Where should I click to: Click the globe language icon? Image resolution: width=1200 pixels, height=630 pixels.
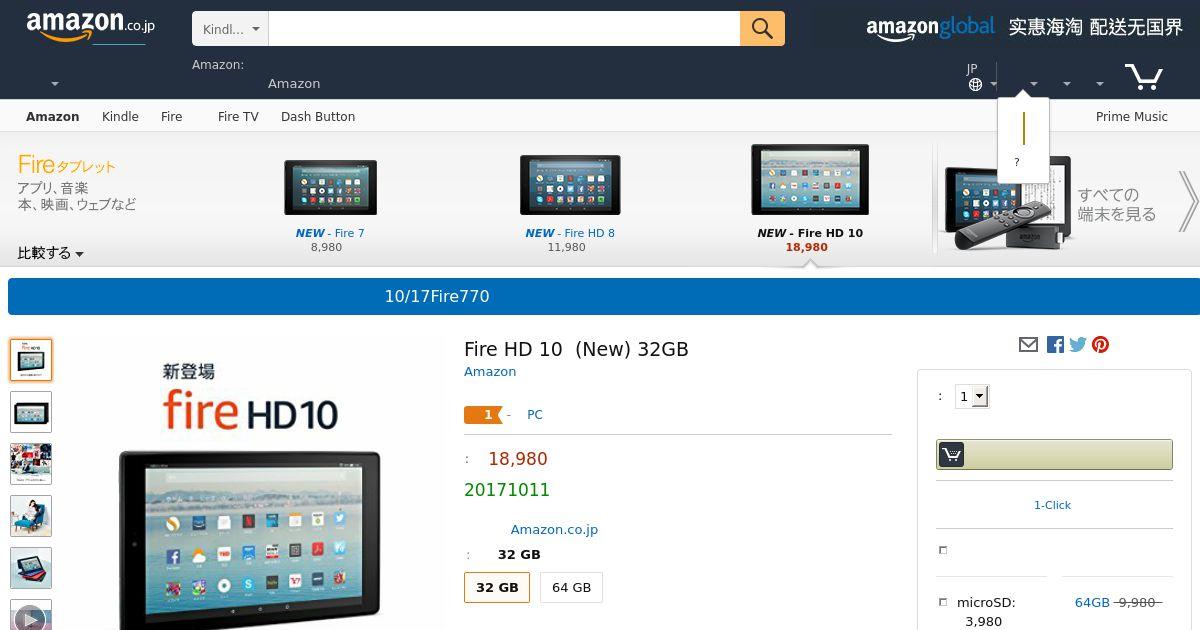pos(975,85)
